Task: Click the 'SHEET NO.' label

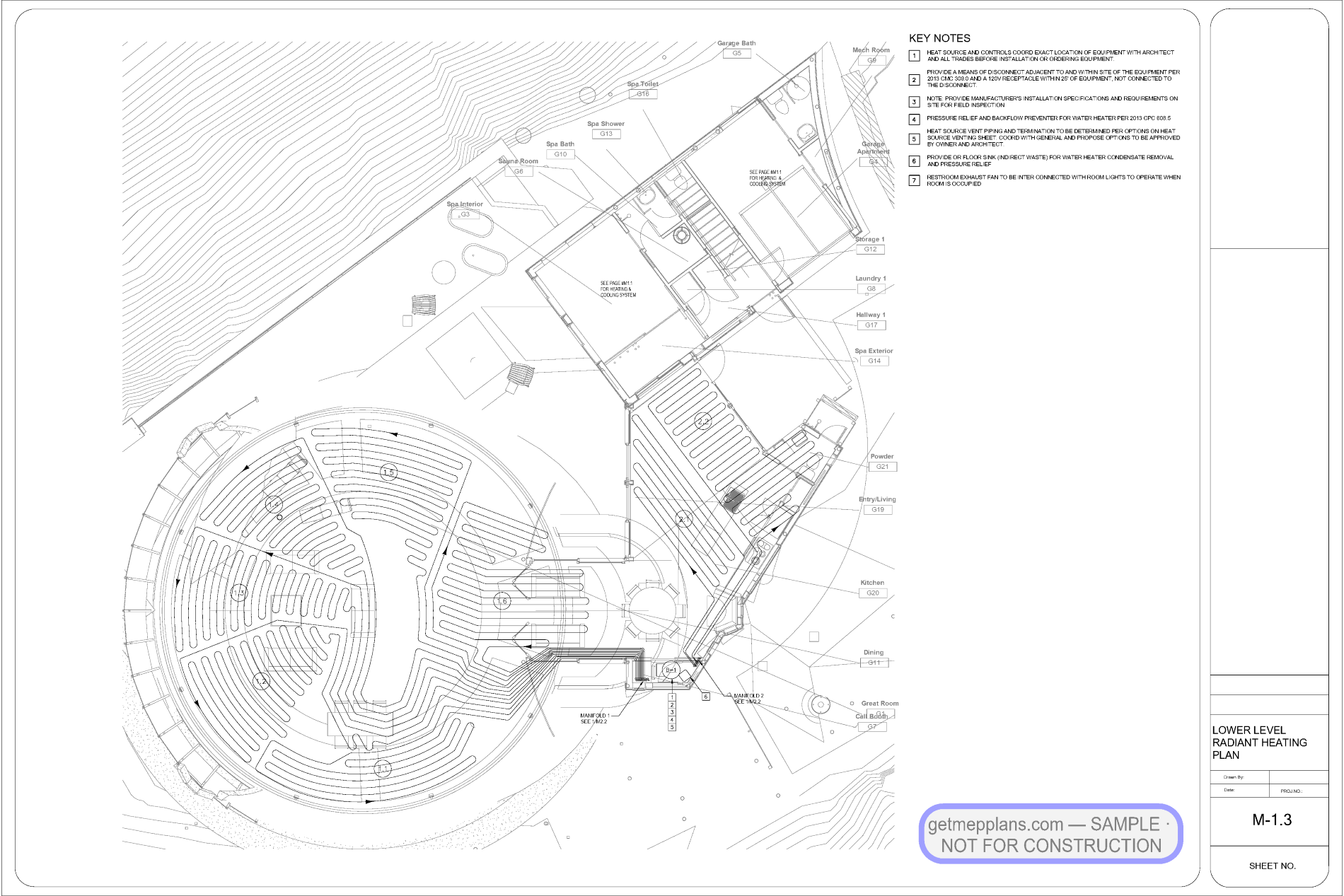Action: tap(1272, 866)
